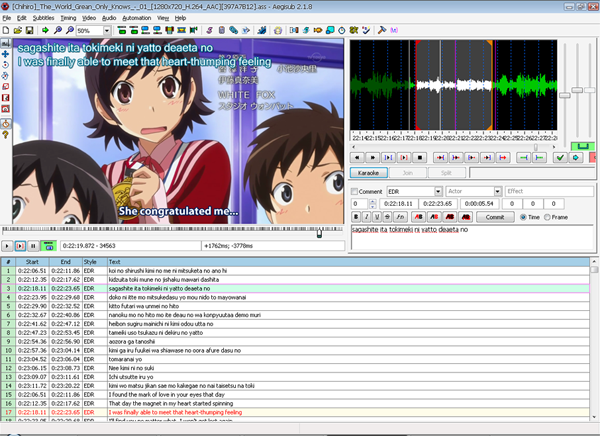Select the Drag subtitles tool

tap(5, 54)
